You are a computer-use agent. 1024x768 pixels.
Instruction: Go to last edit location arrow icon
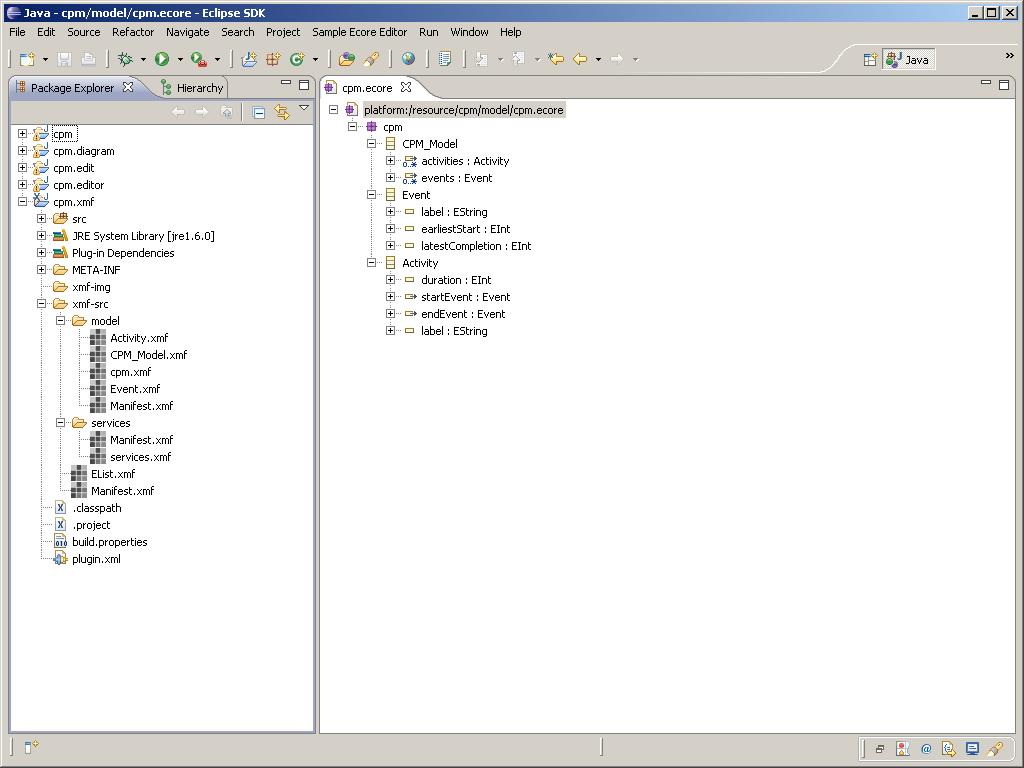556,59
